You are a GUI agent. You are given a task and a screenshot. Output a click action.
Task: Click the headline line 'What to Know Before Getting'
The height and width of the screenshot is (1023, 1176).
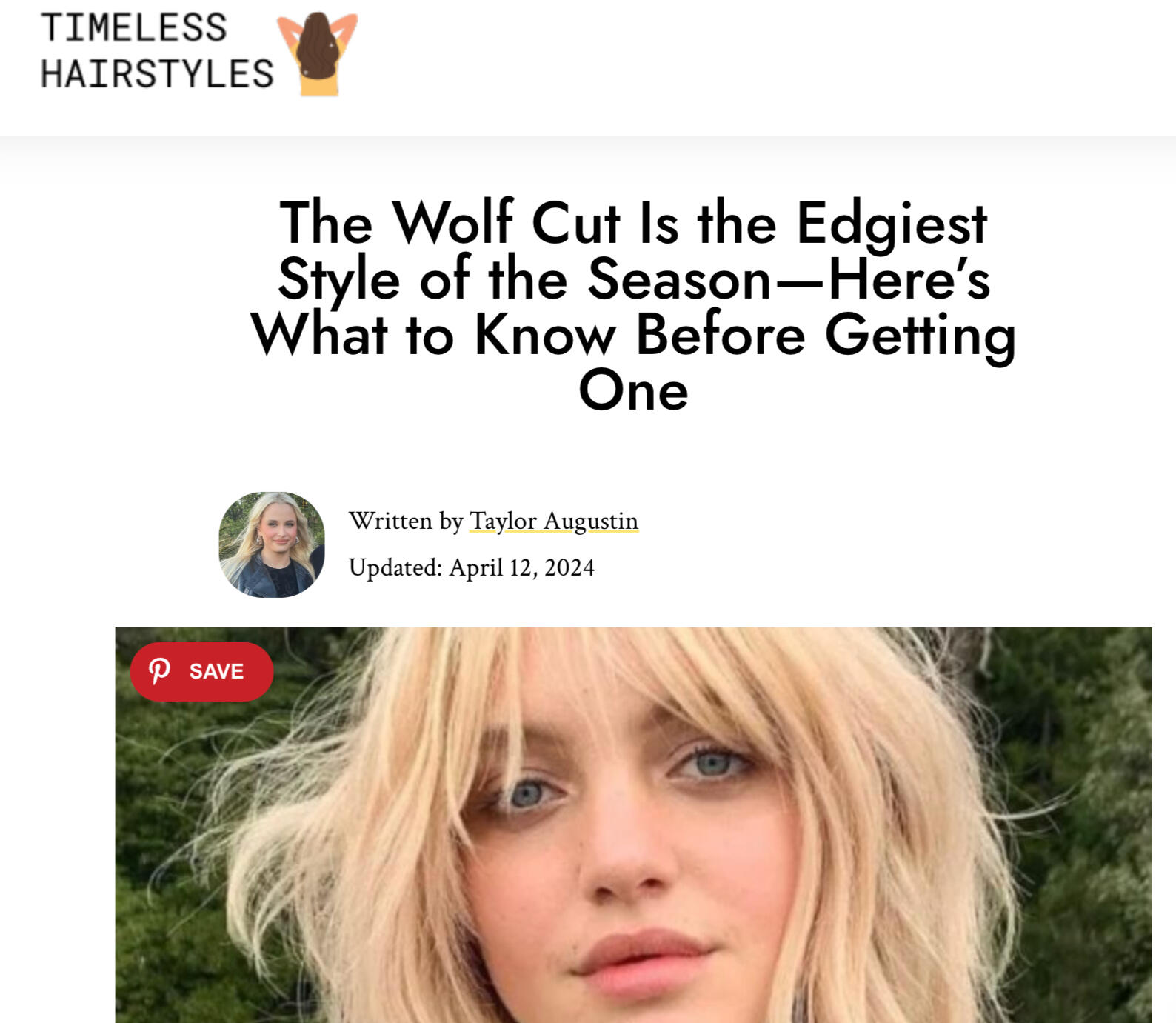pos(633,335)
